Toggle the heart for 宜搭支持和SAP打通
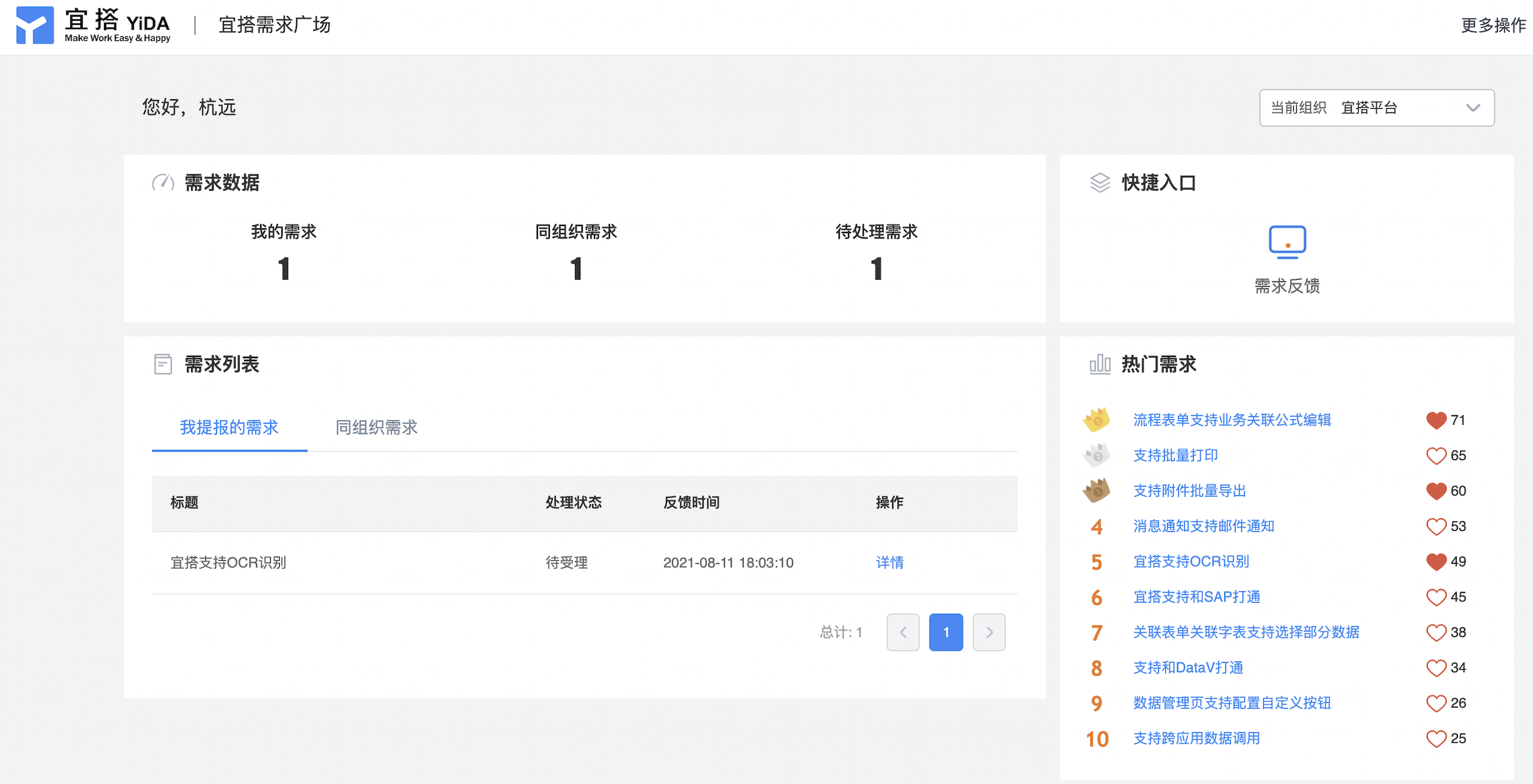 pos(1435,597)
